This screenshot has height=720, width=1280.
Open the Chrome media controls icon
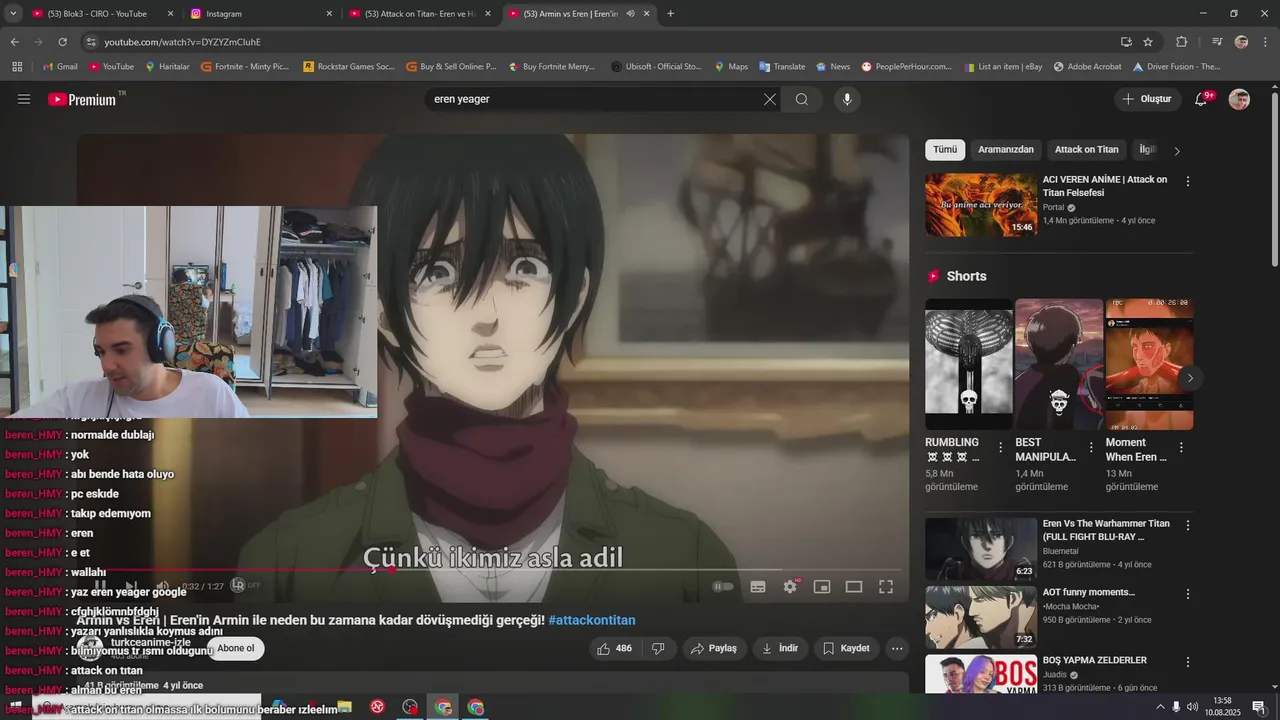pos(1217,42)
